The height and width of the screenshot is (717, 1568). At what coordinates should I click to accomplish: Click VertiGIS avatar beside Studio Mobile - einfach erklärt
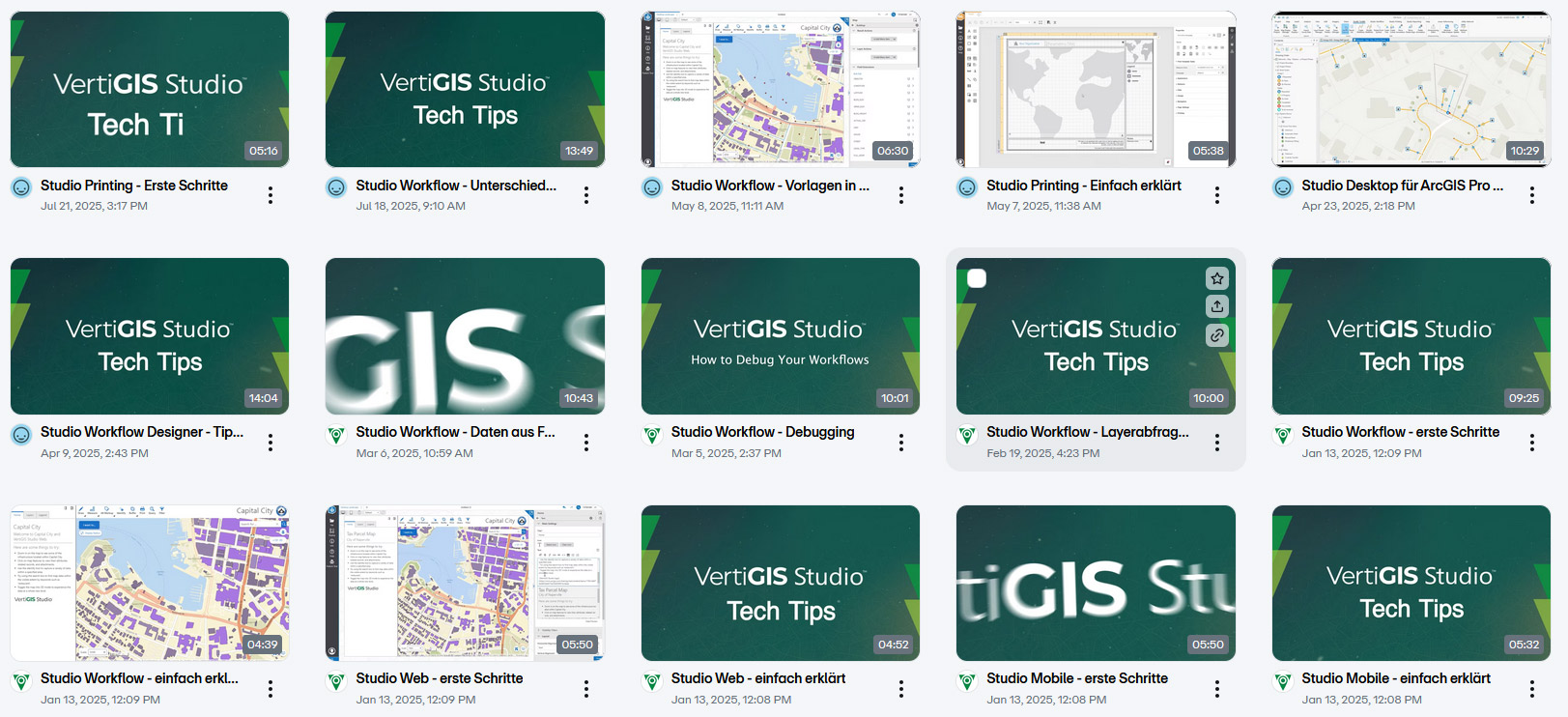(1283, 681)
